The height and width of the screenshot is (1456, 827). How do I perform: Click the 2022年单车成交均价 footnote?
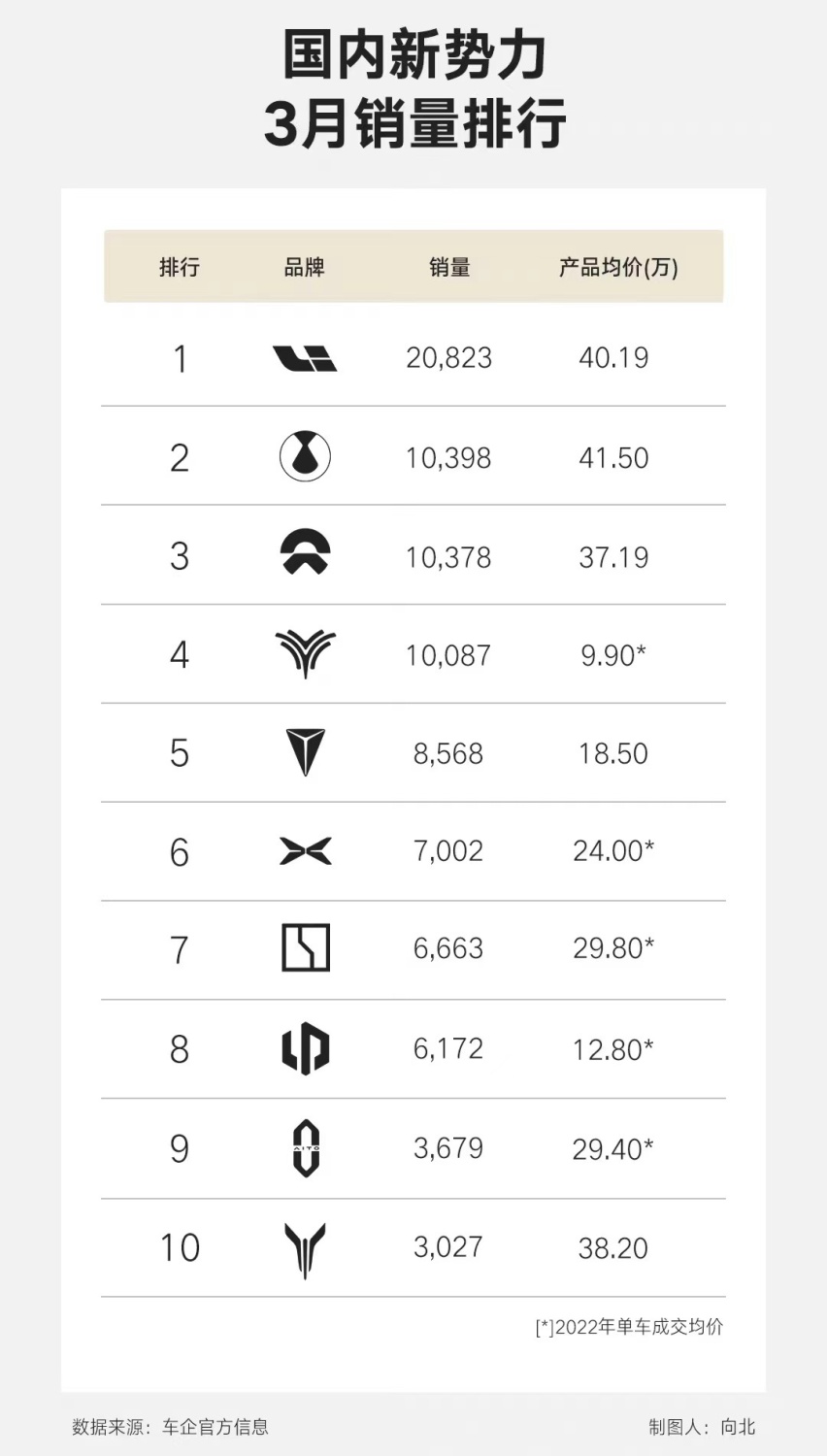point(629,1327)
